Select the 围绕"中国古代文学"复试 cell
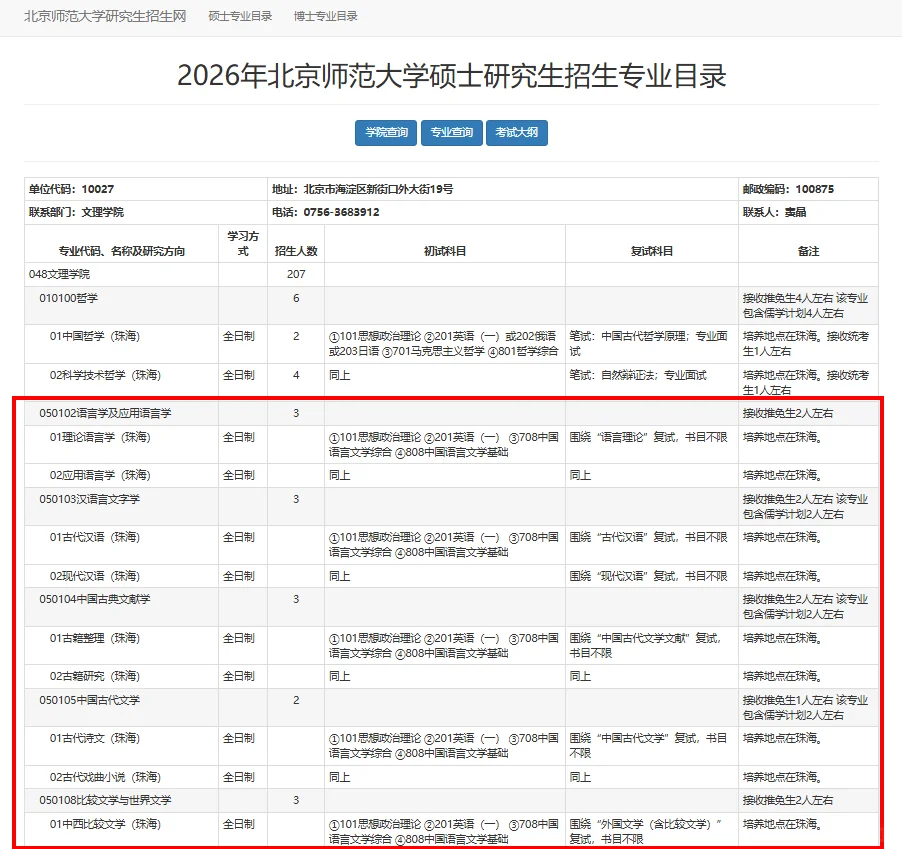The height and width of the screenshot is (849, 902). tap(652, 746)
